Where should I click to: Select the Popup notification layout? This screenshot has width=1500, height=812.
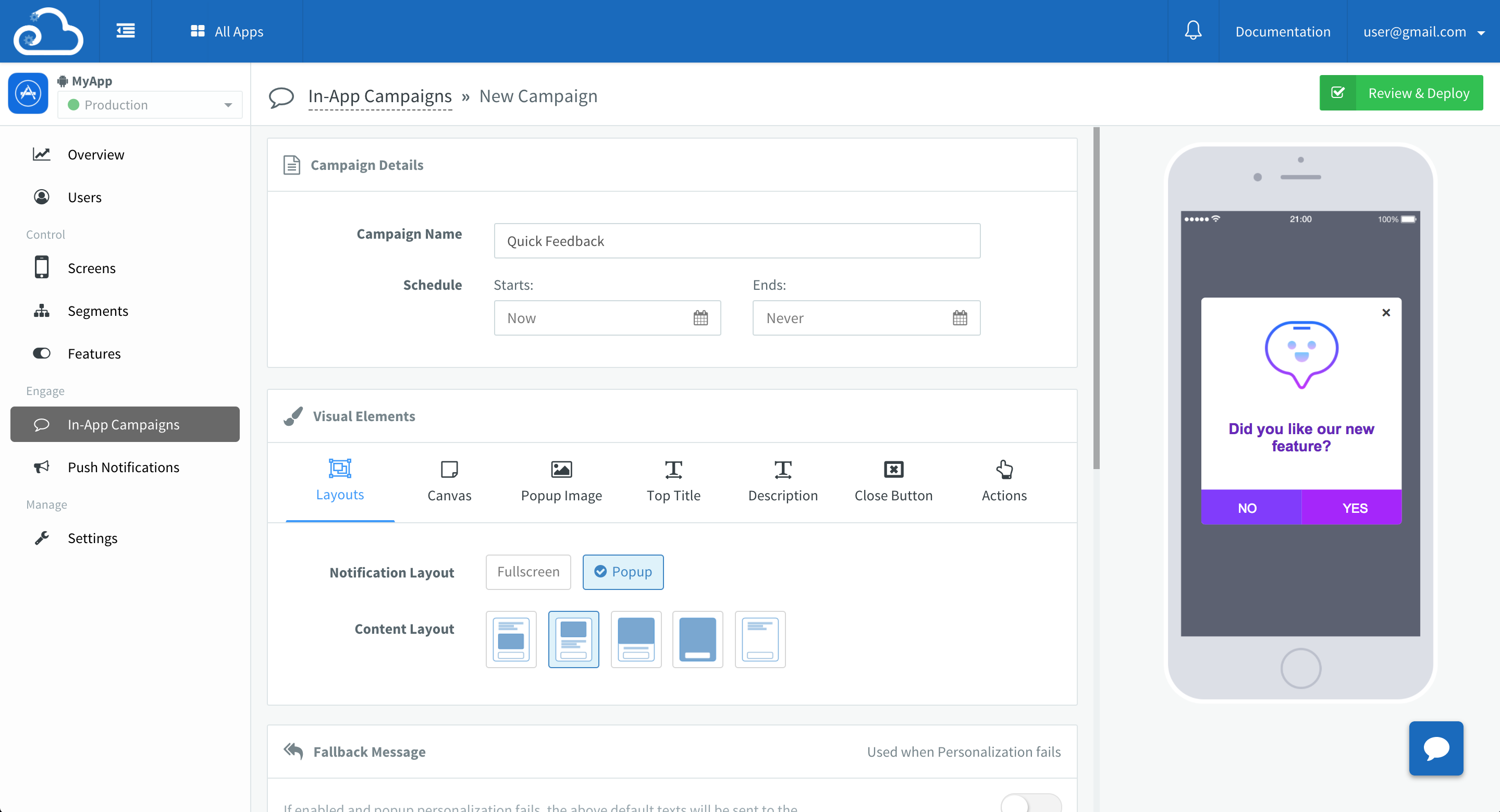coord(623,572)
